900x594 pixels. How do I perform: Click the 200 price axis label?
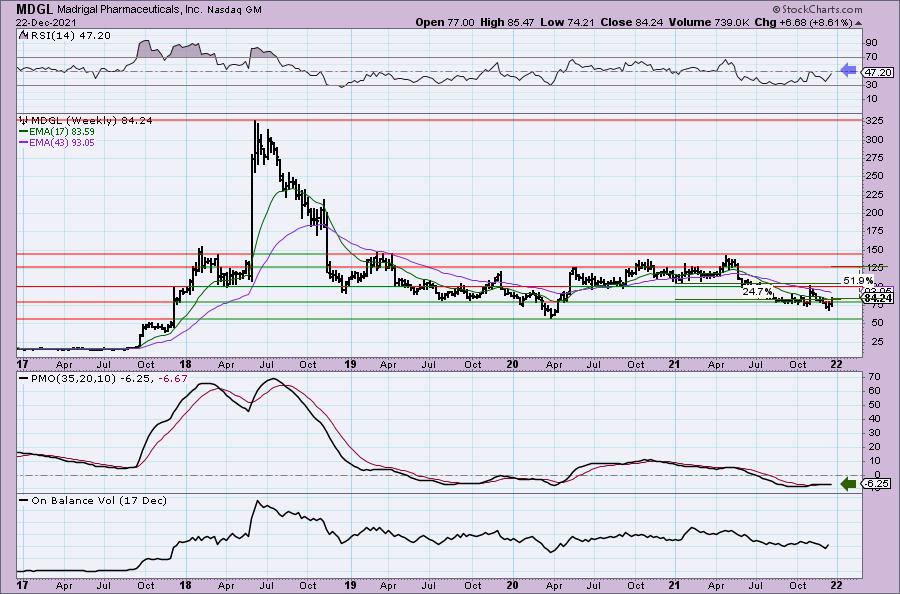tap(875, 213)
